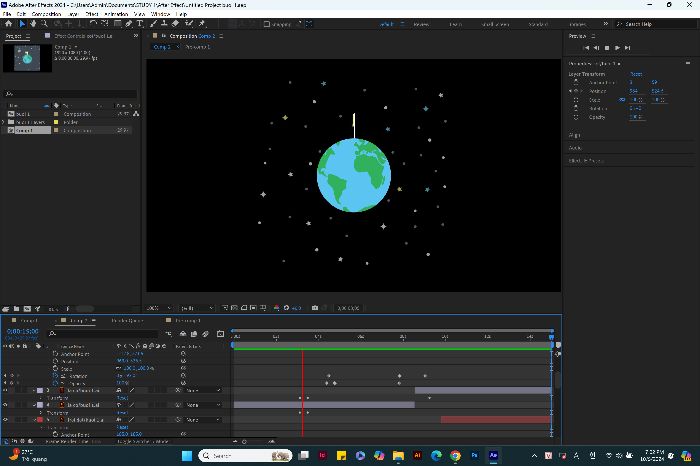Select the Rectangle shape tool
The image size is (700, 466).
(117, 24)
